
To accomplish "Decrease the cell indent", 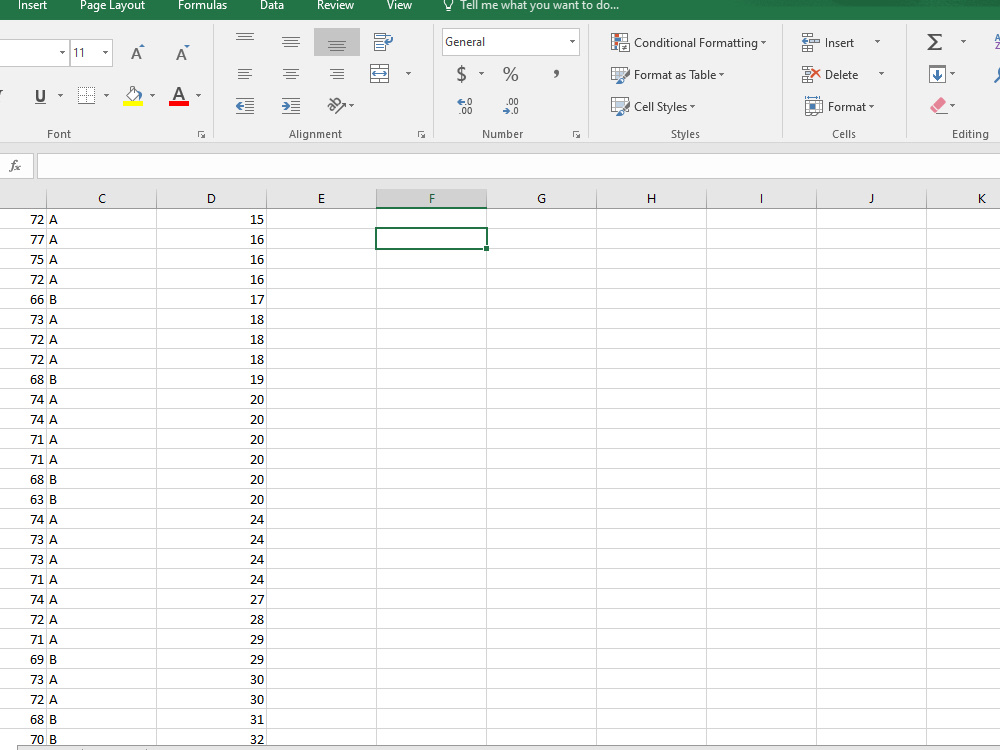I will [x=245, y=106].
